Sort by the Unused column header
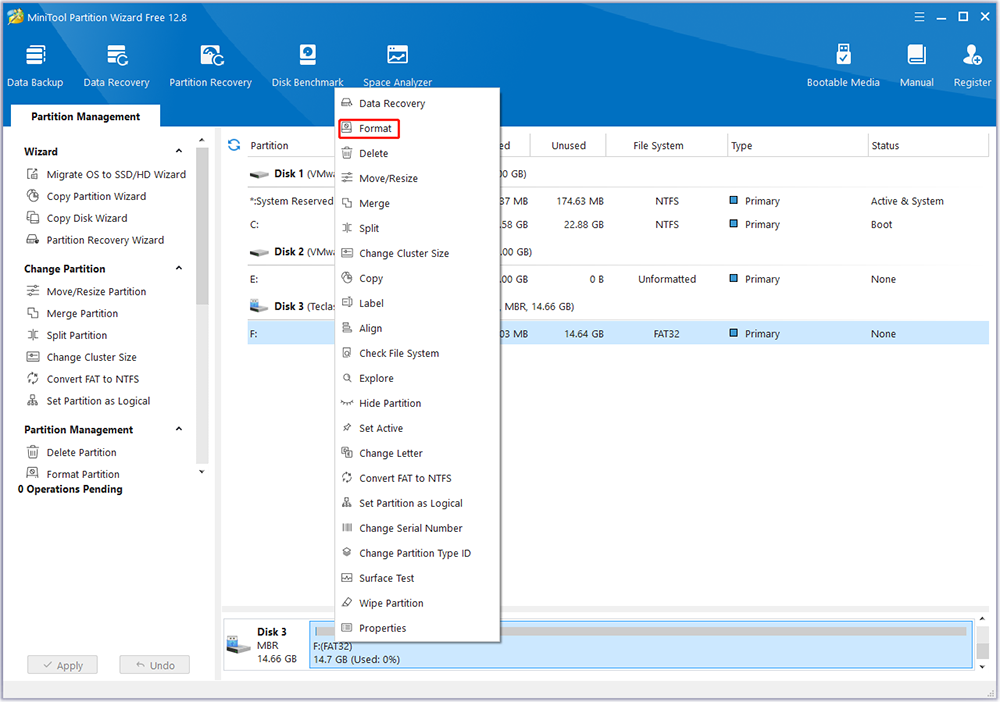This screenshot has width=1000, height=702. pos(568,145)
